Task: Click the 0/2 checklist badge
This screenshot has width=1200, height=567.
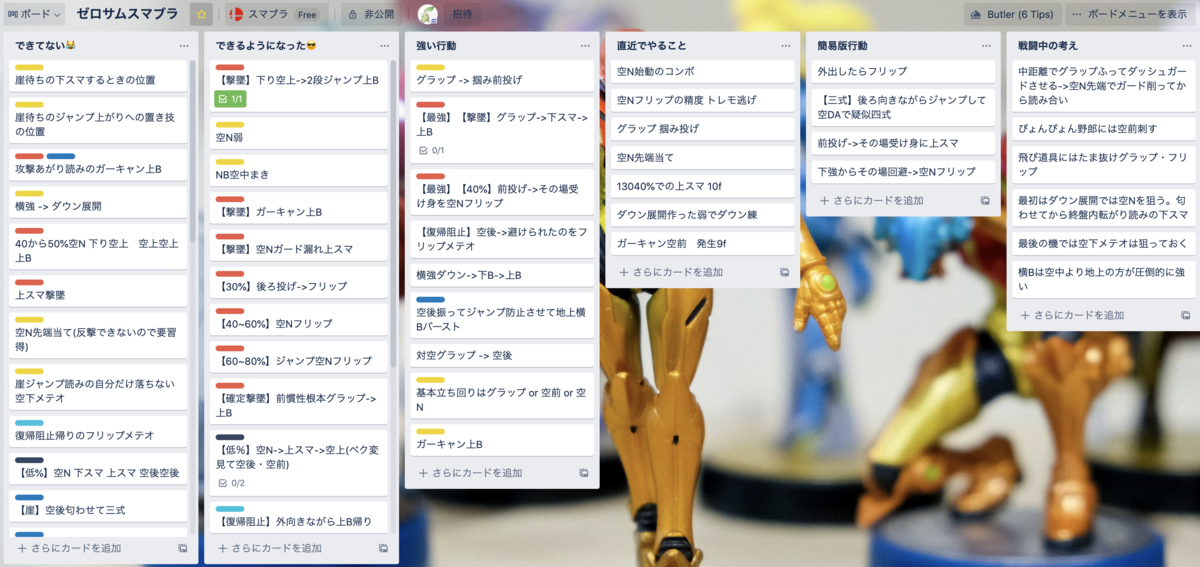Action: tap(230, 483)
